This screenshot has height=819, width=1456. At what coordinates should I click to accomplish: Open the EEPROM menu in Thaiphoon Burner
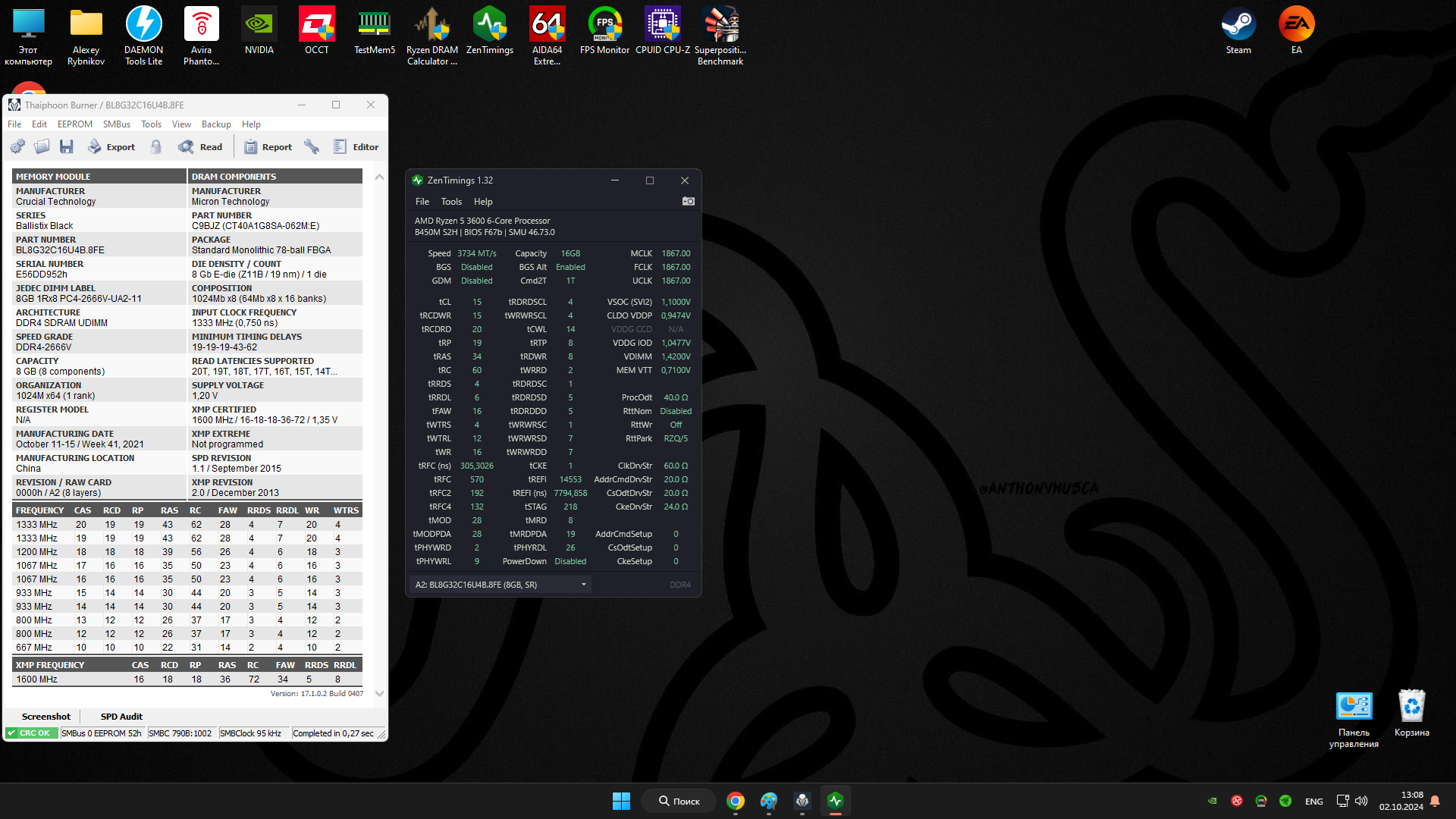point(75,124)
